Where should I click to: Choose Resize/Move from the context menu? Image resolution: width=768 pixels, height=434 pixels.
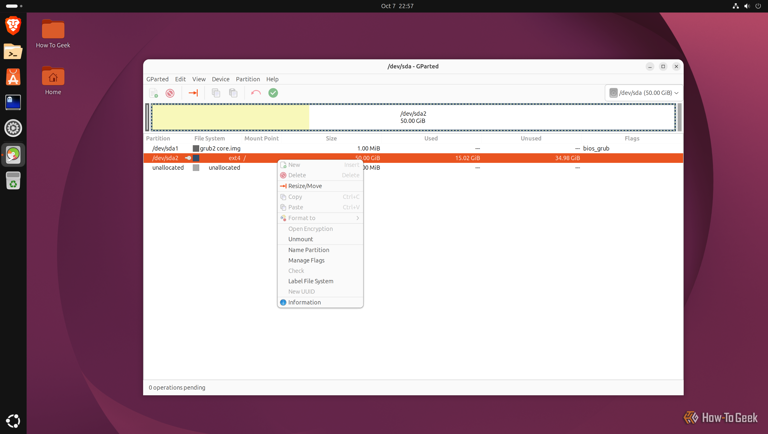pos(320,186)
